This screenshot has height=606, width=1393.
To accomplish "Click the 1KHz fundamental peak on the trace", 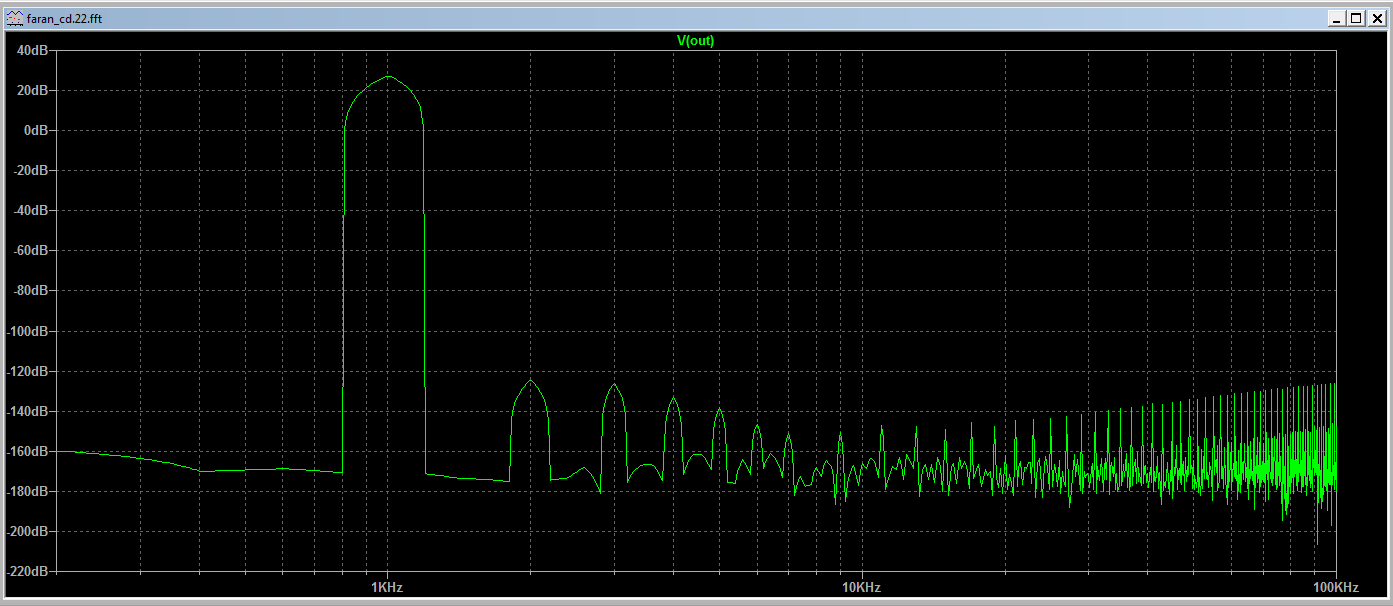I will pyautogui.click(x=388, y=76).
